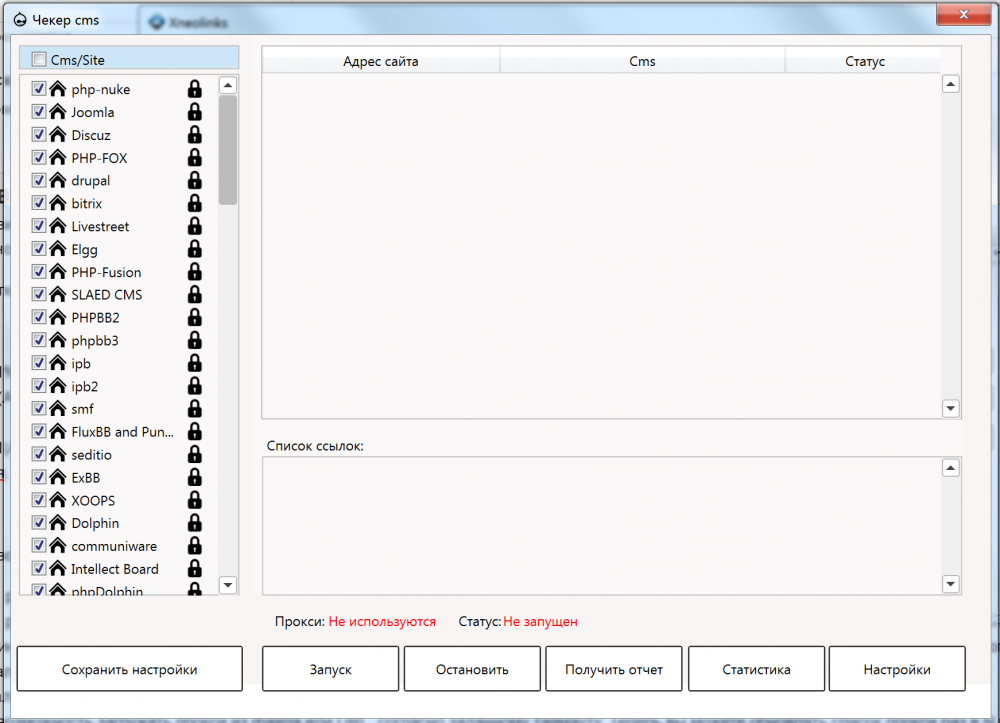Click the CMS list scrollbar thumb
The image size is (1000, 723).
(x=228, y=150)
